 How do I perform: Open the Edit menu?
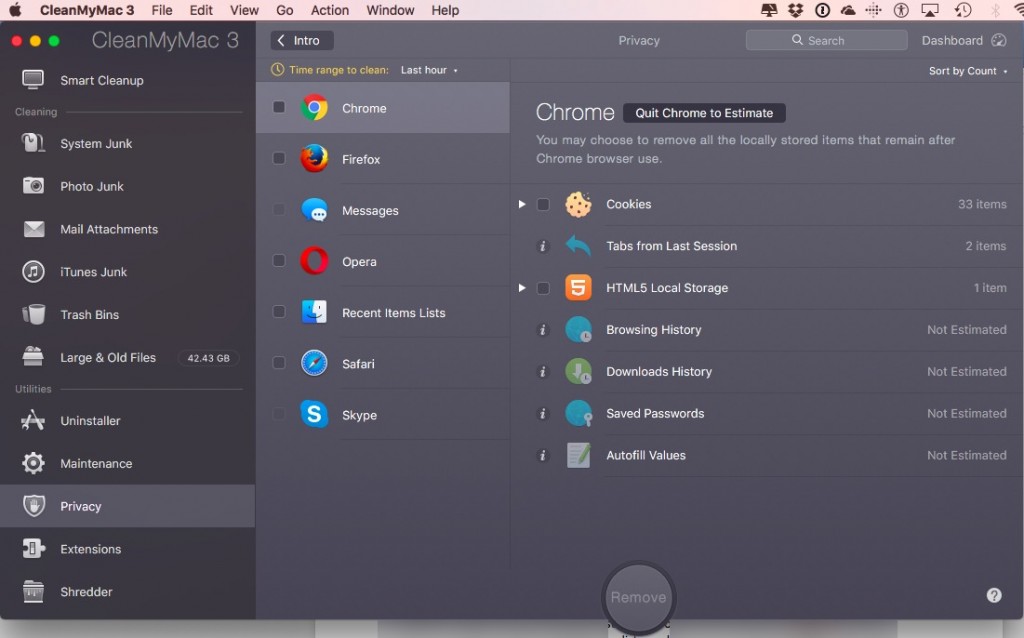click(x=201, y=10)
